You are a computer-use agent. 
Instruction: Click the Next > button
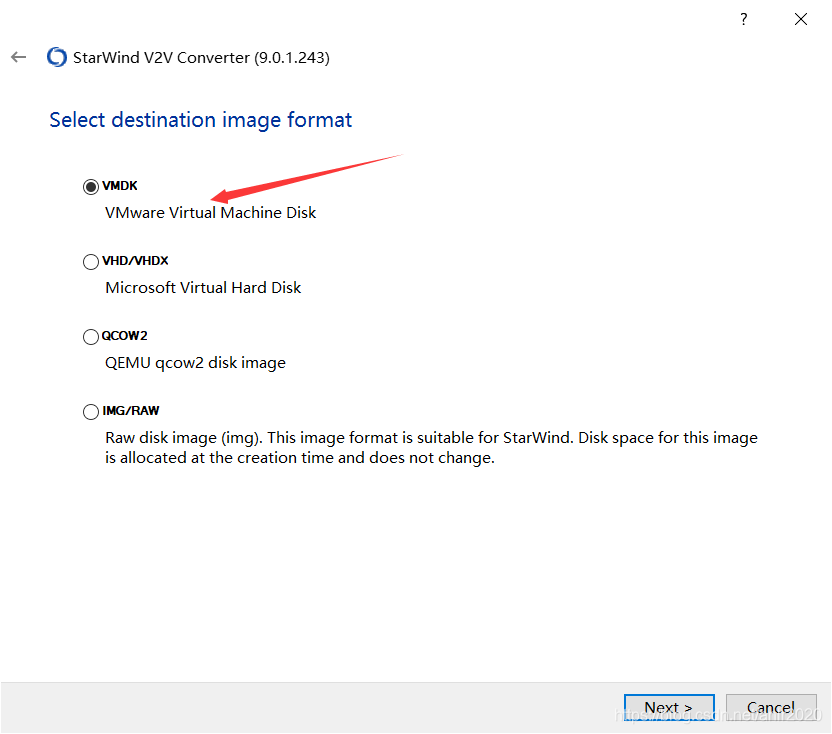[669, 708]
